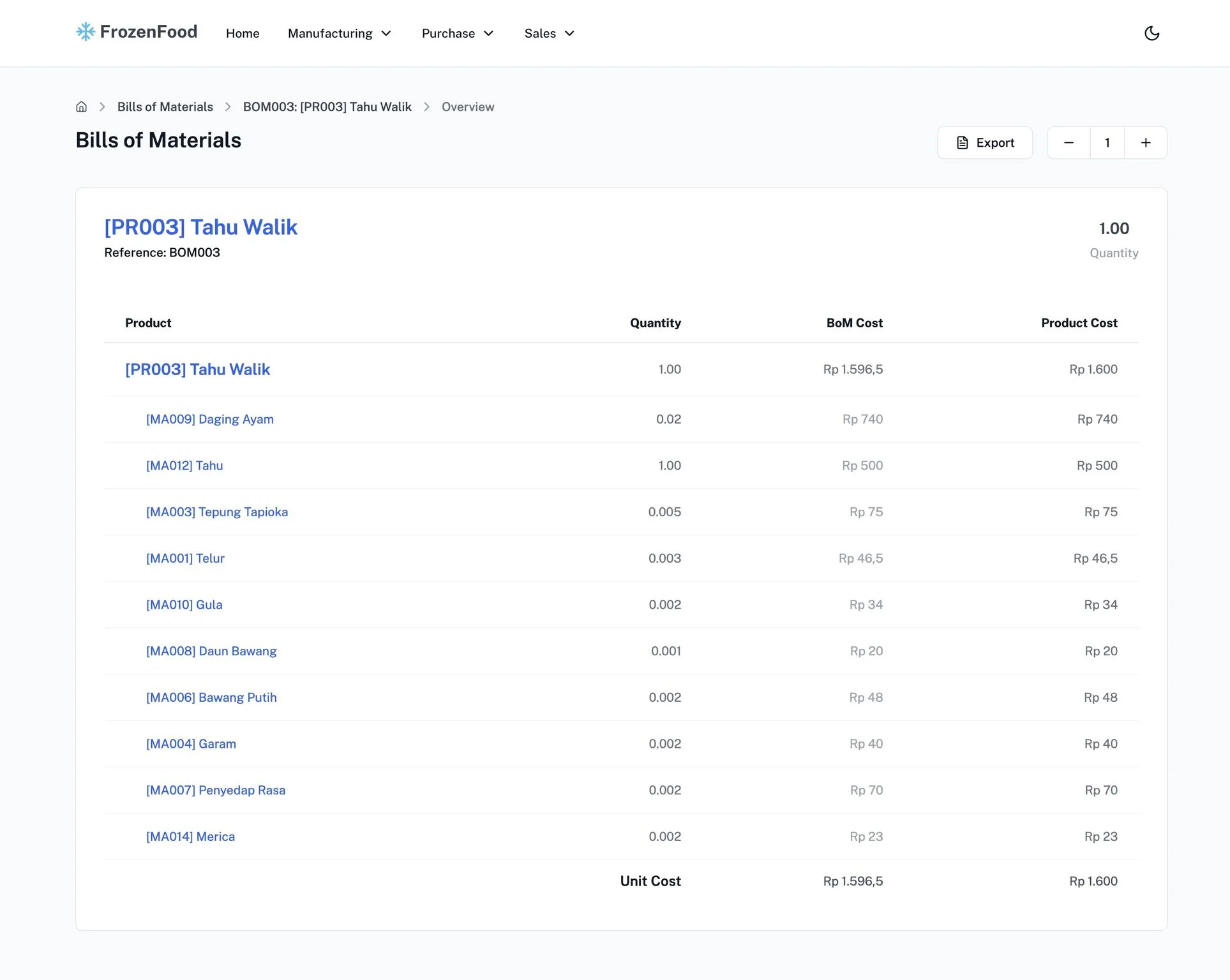Image resolution: width=1230 pixels, height=980 pixels.
Task: Click the Unit Cost label
Action: tap(650, 881)
